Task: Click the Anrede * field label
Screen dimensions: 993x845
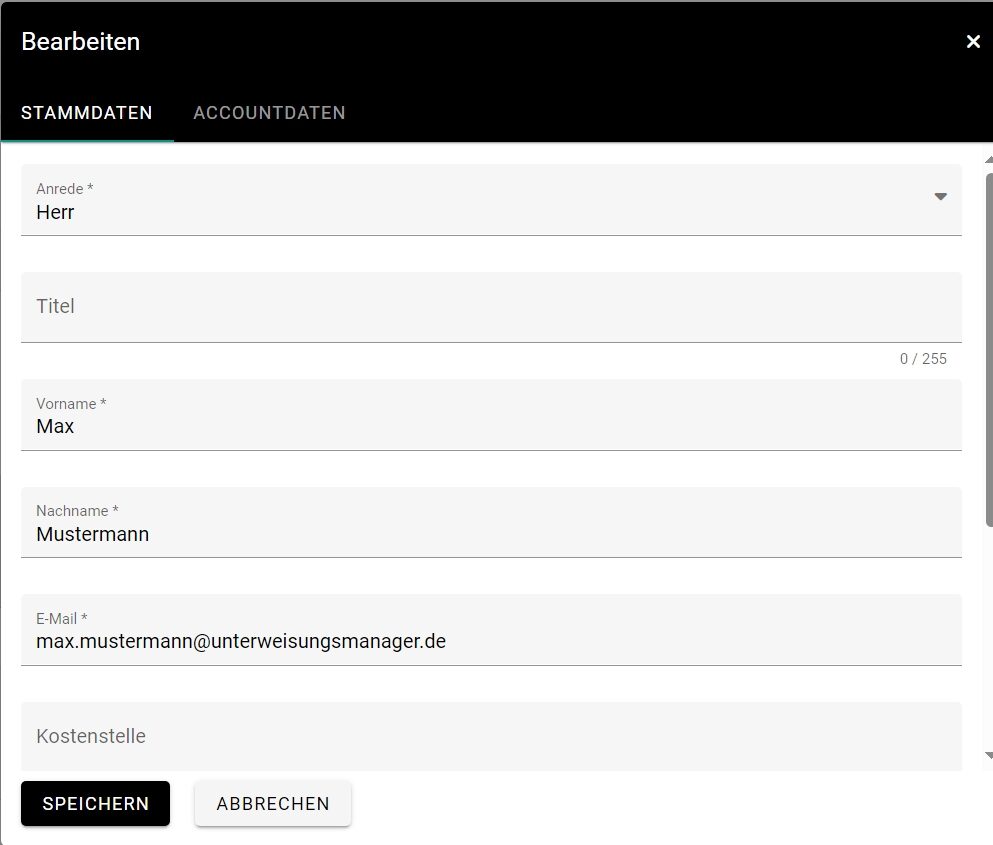Action: (x=65, y=188)
